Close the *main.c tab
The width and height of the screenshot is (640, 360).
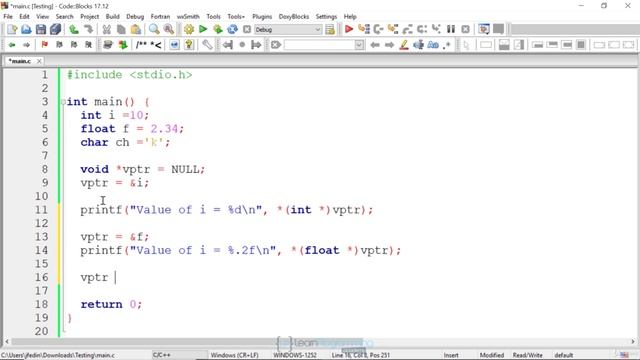tap(39, 61)
